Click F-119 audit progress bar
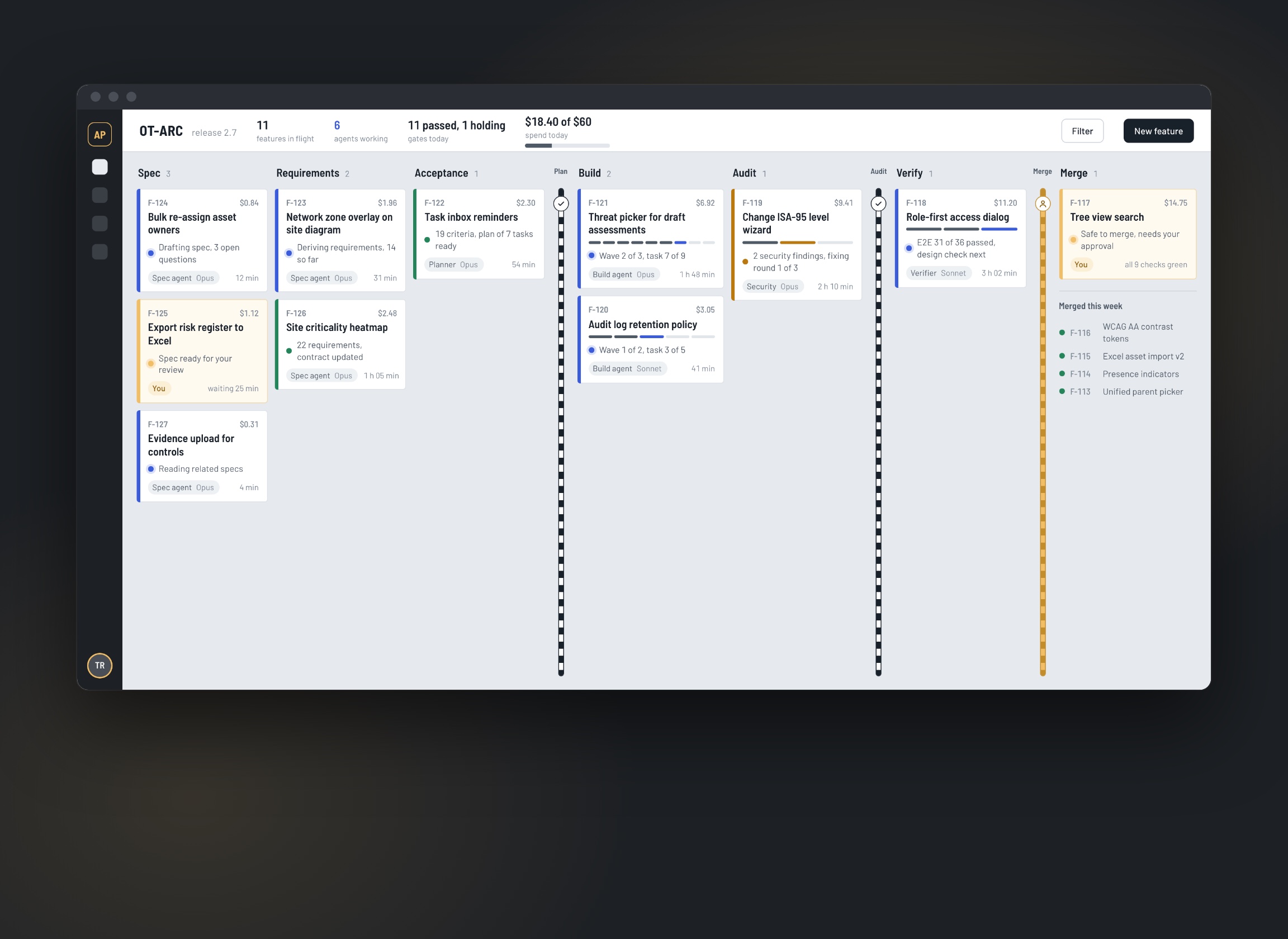 (x=798, y=243)
